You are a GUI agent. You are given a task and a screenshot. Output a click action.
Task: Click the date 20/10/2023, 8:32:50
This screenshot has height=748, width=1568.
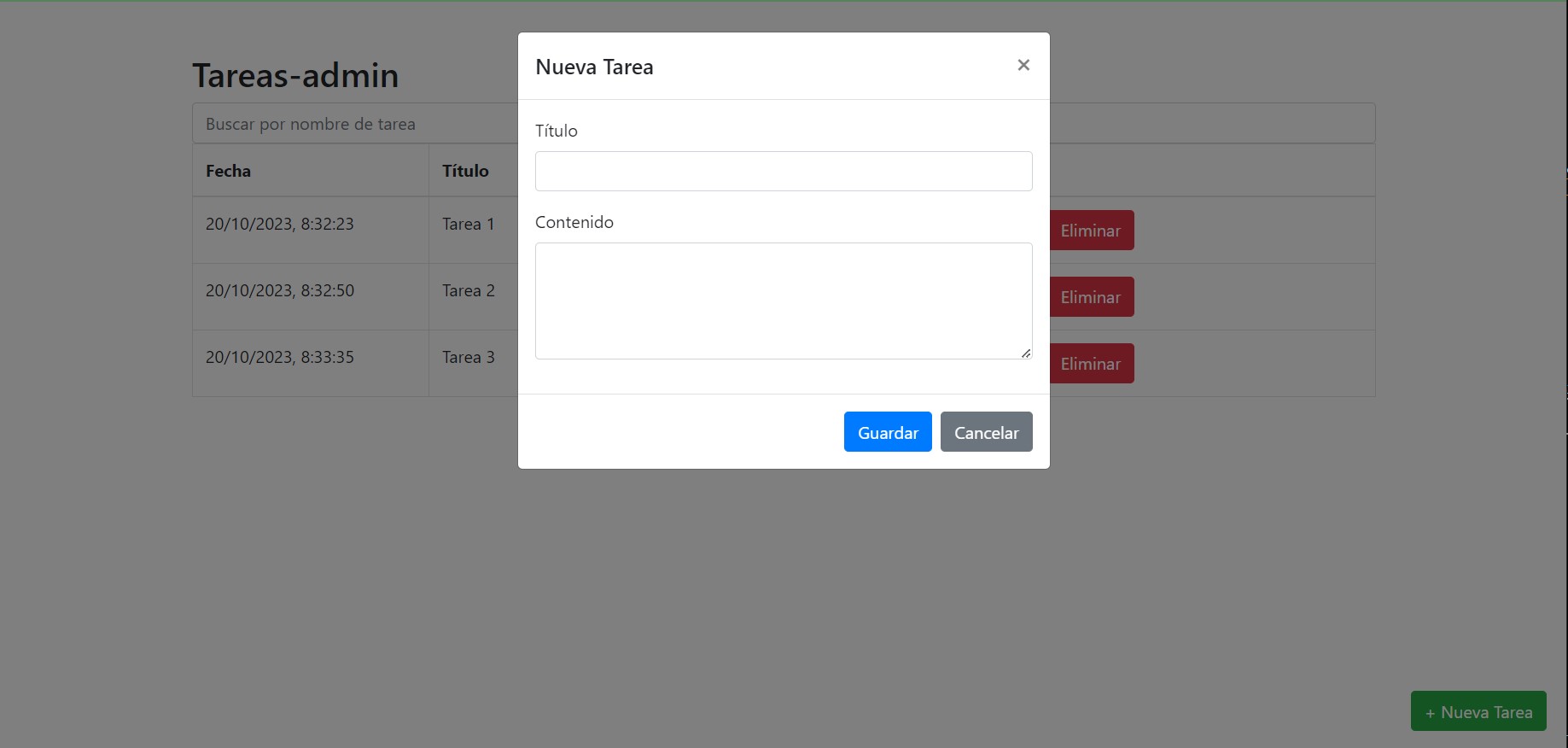tap(279, 290)
